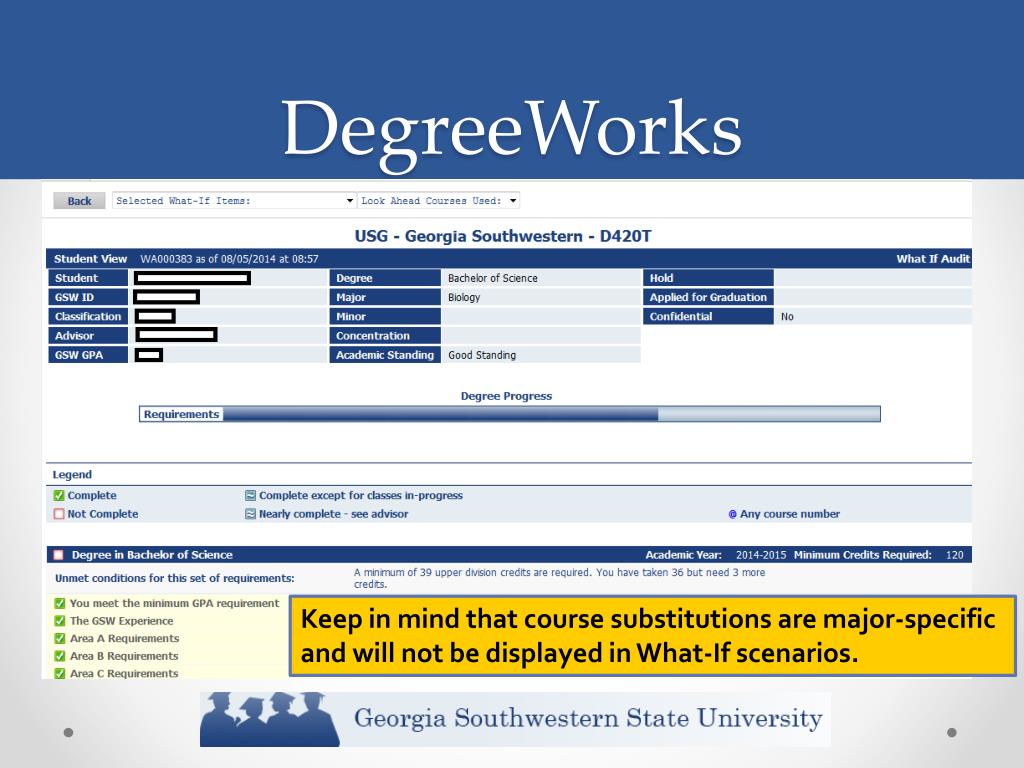
Task: Click the Complete legend checkmark icon
Action: [x=59, y=495]
